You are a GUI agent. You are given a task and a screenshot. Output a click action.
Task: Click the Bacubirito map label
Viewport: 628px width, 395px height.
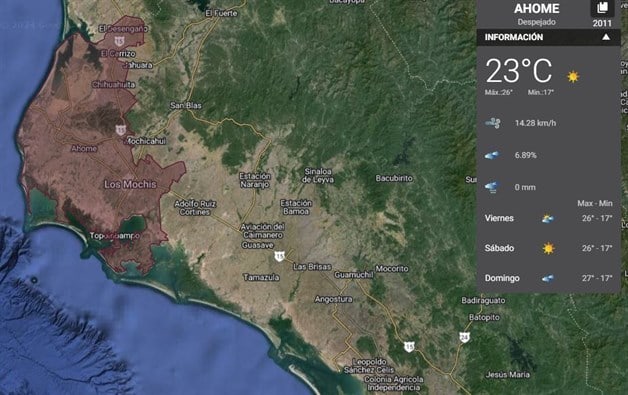[x=394, y=178]
